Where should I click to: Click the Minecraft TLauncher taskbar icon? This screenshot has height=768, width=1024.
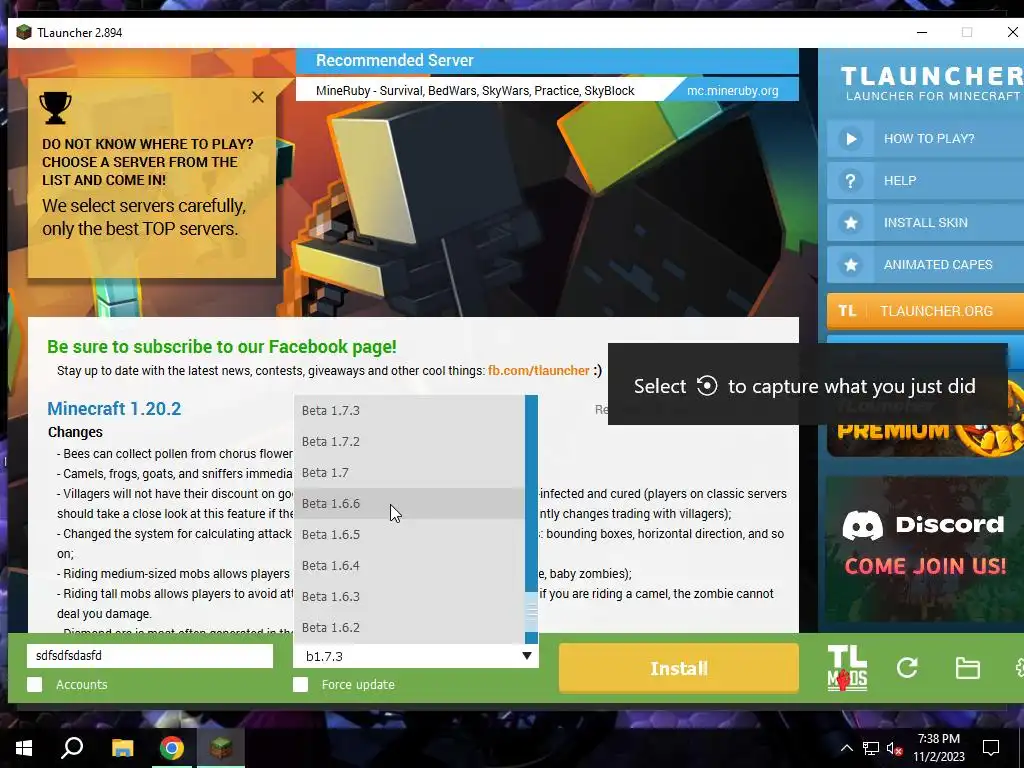pos(221,748)
